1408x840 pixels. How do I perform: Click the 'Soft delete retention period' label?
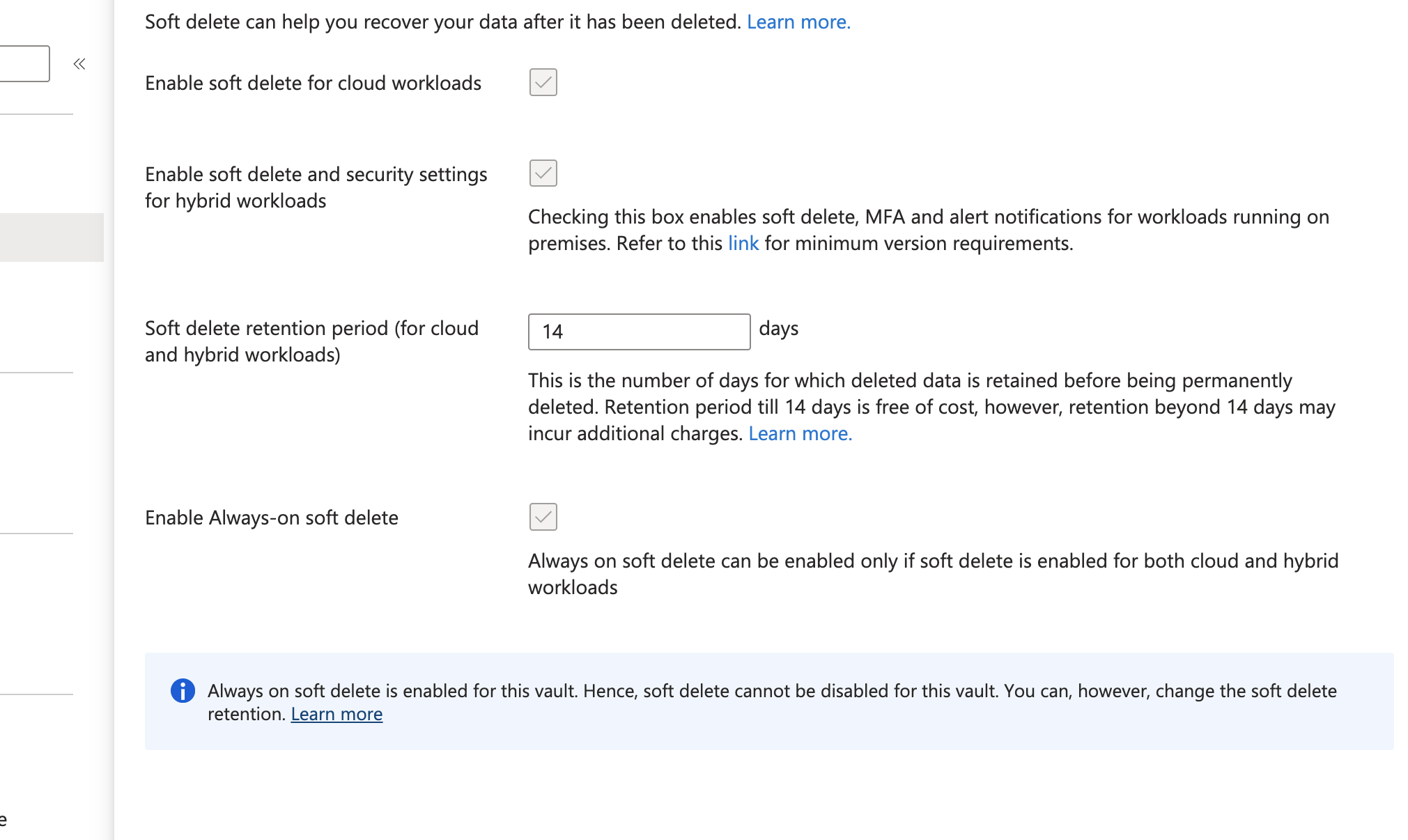(x=311, y=341)
